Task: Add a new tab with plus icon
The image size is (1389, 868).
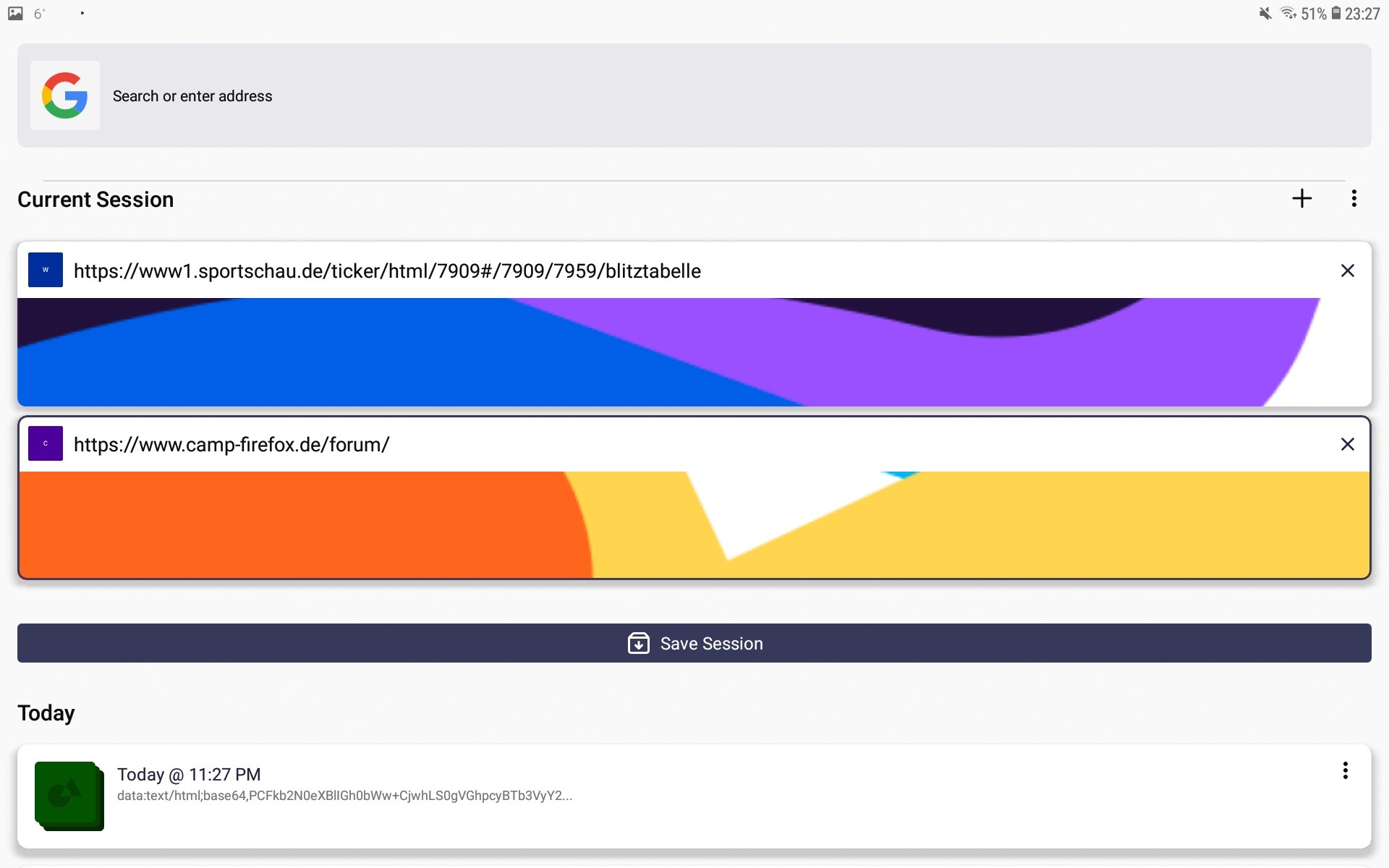Action: point(1301,199)
